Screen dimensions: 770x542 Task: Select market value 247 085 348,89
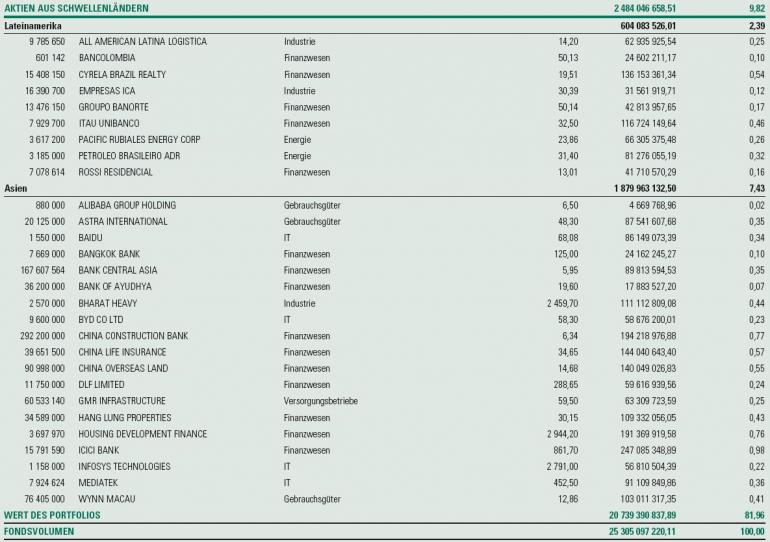648,450
